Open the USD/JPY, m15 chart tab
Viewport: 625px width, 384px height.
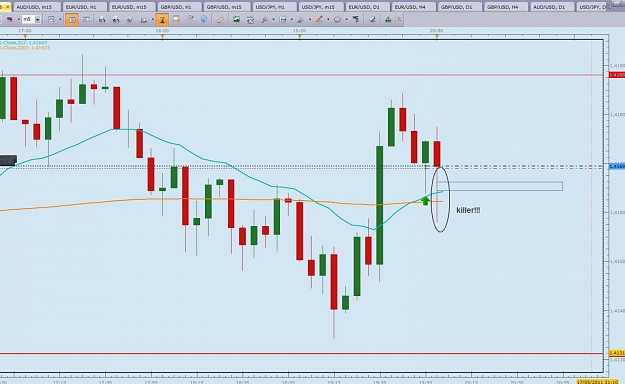tap(321, 7)
